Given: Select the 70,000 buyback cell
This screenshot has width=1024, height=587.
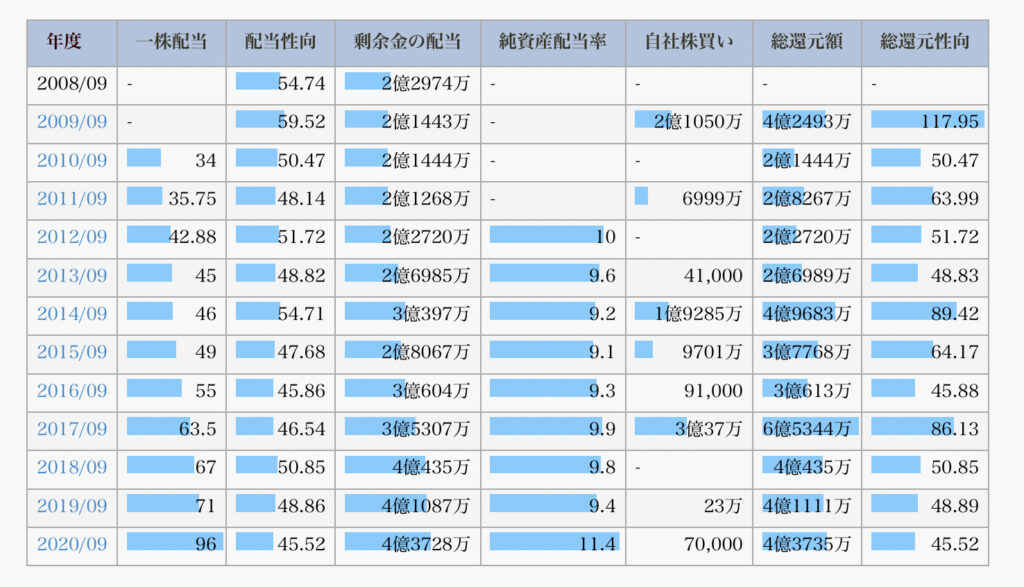Looking at the screenshot, I should pyautogui.click(x=689, y=545).
